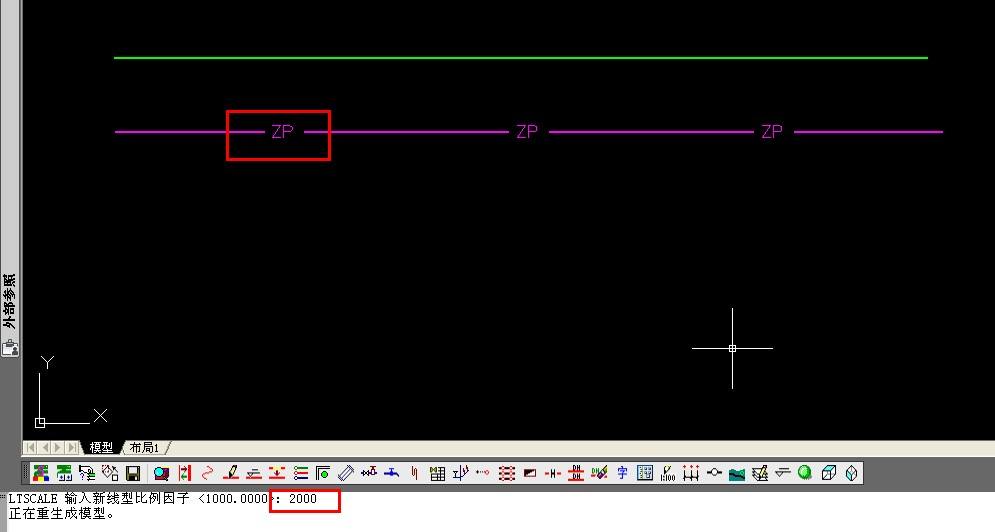
Task: Click the next-tab navigation arrow
Action: point(58,448)
